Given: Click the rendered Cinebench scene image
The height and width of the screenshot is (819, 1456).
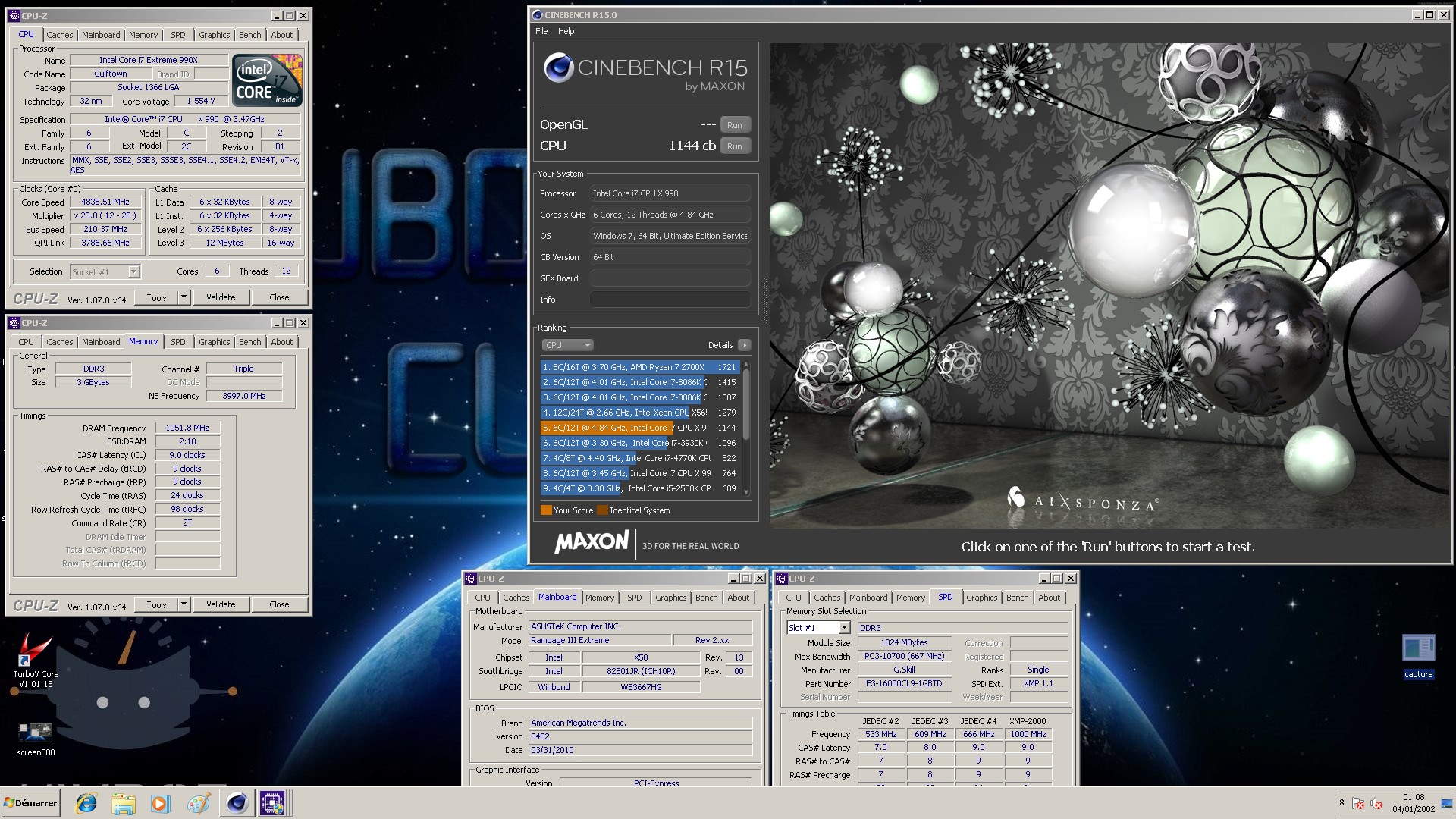Looking at the screenshot, I should click(1109, 285).
